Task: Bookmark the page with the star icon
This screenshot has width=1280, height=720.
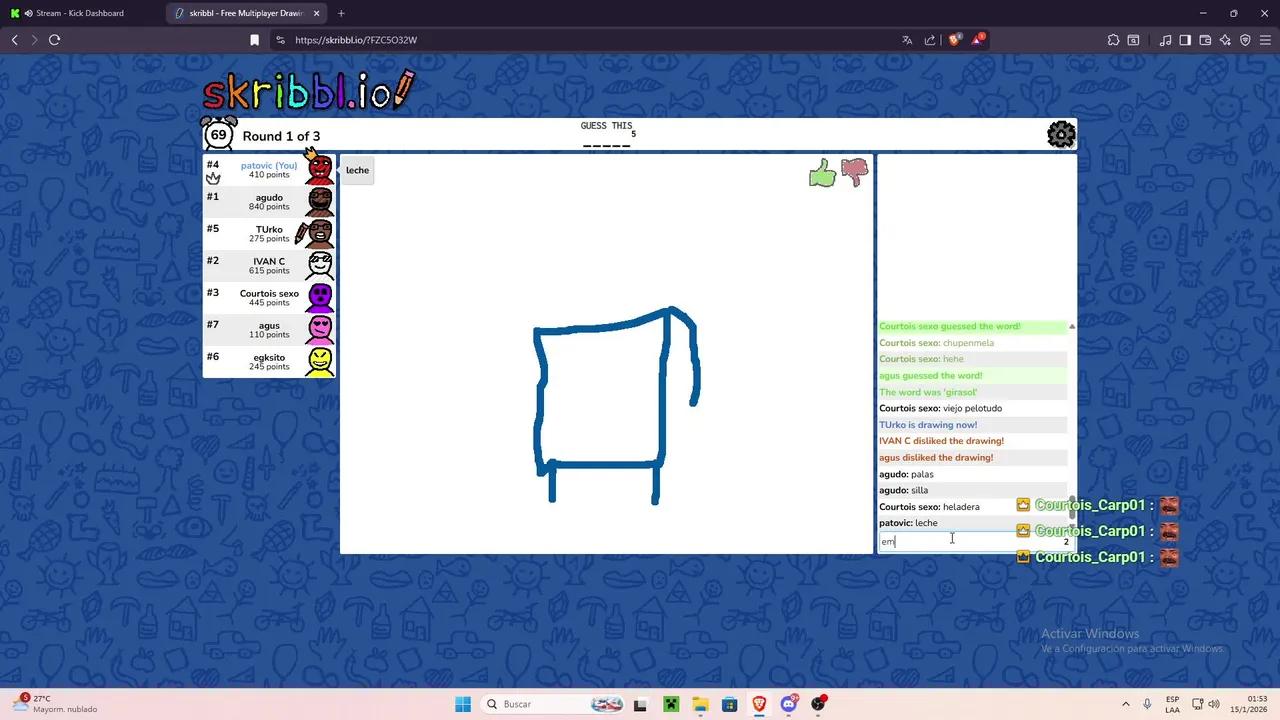Action: [255, 40]
